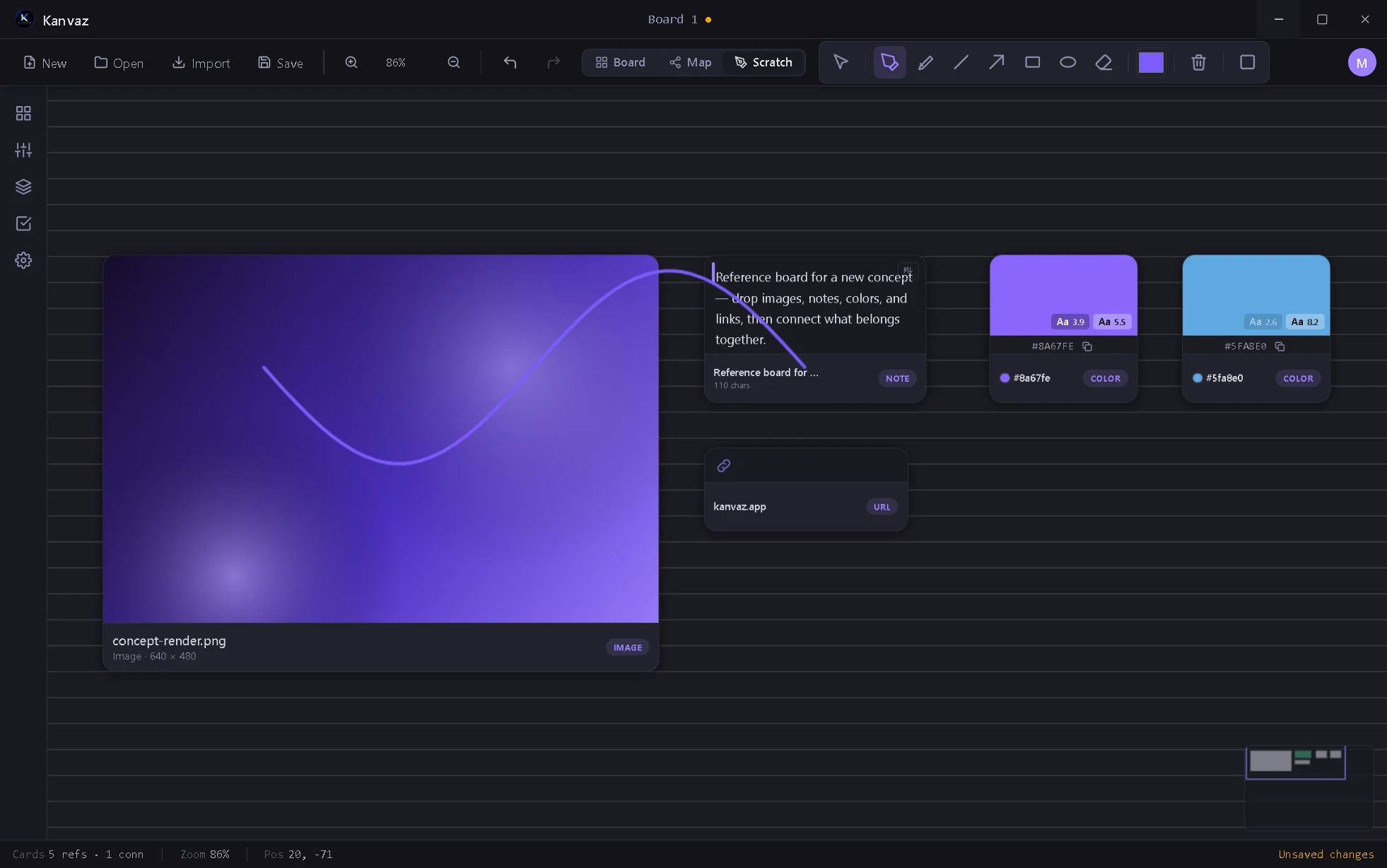Click the concept-render.png image thumbnail
1387x868 pixels.
(x=380, y=439)
